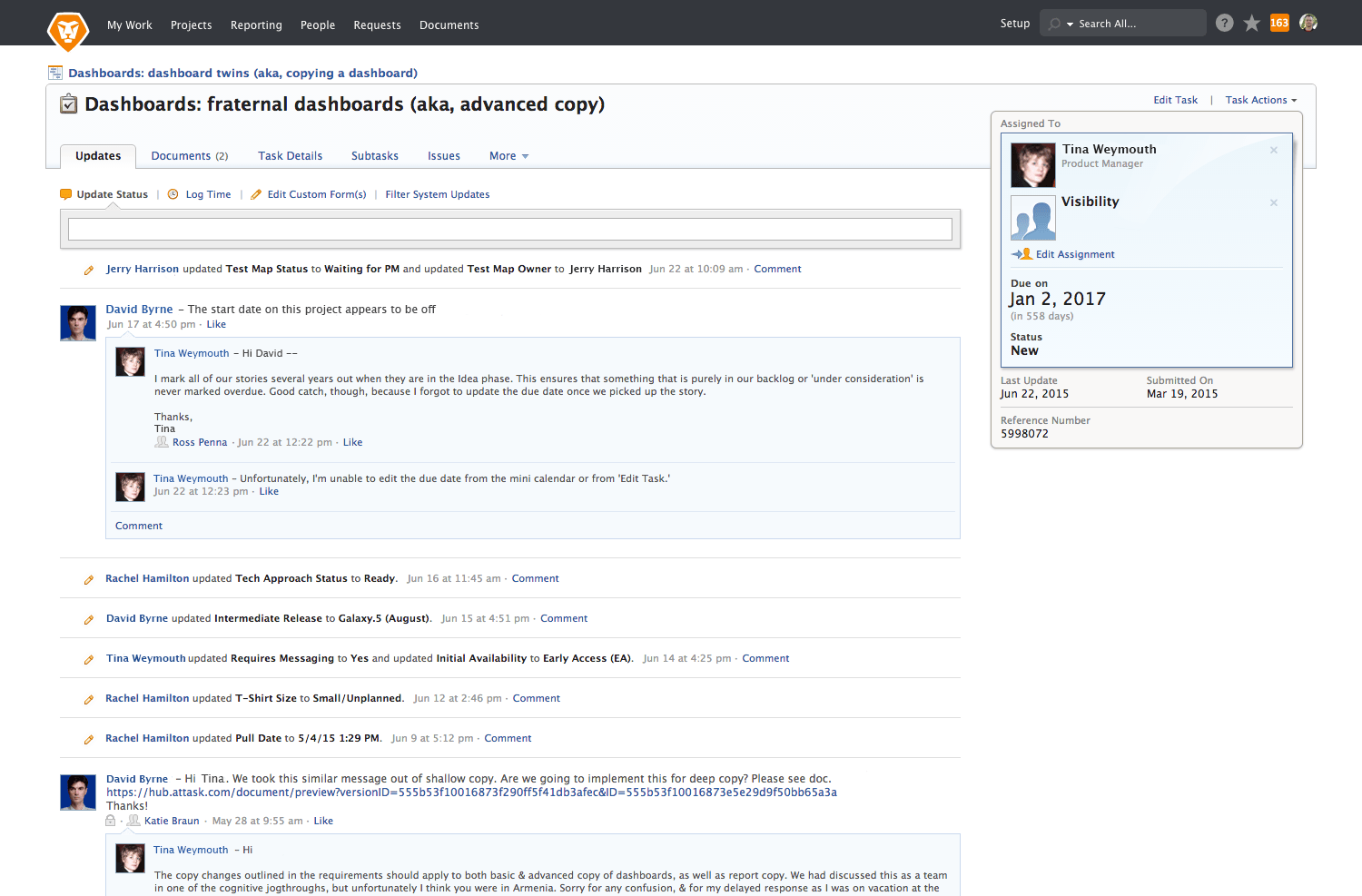Remove Tina Weymouth assignment with X
Screen dimensions: 1362x896
[1274, 150]
